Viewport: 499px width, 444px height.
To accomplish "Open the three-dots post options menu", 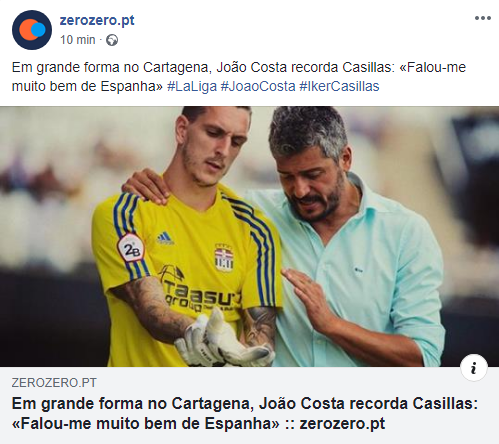I will tap(483, 18).
